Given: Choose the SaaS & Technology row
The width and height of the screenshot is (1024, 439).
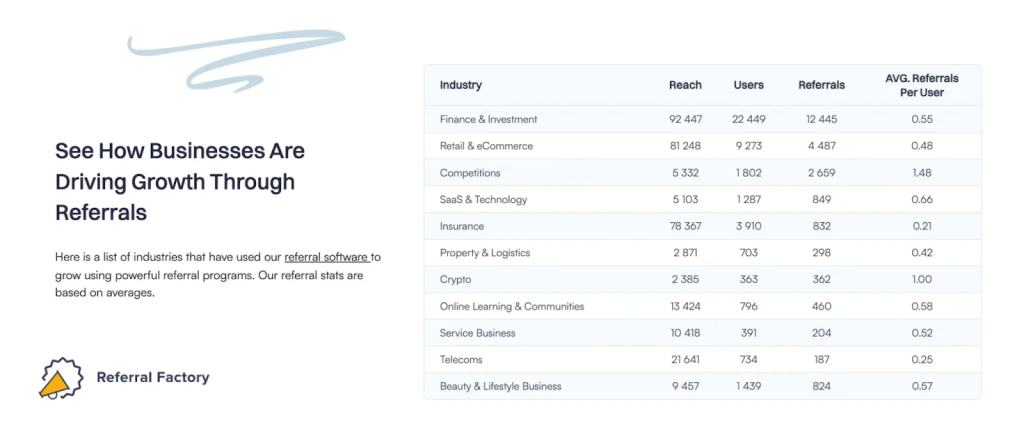Looking at the screenshot, I should pos(703,199).
